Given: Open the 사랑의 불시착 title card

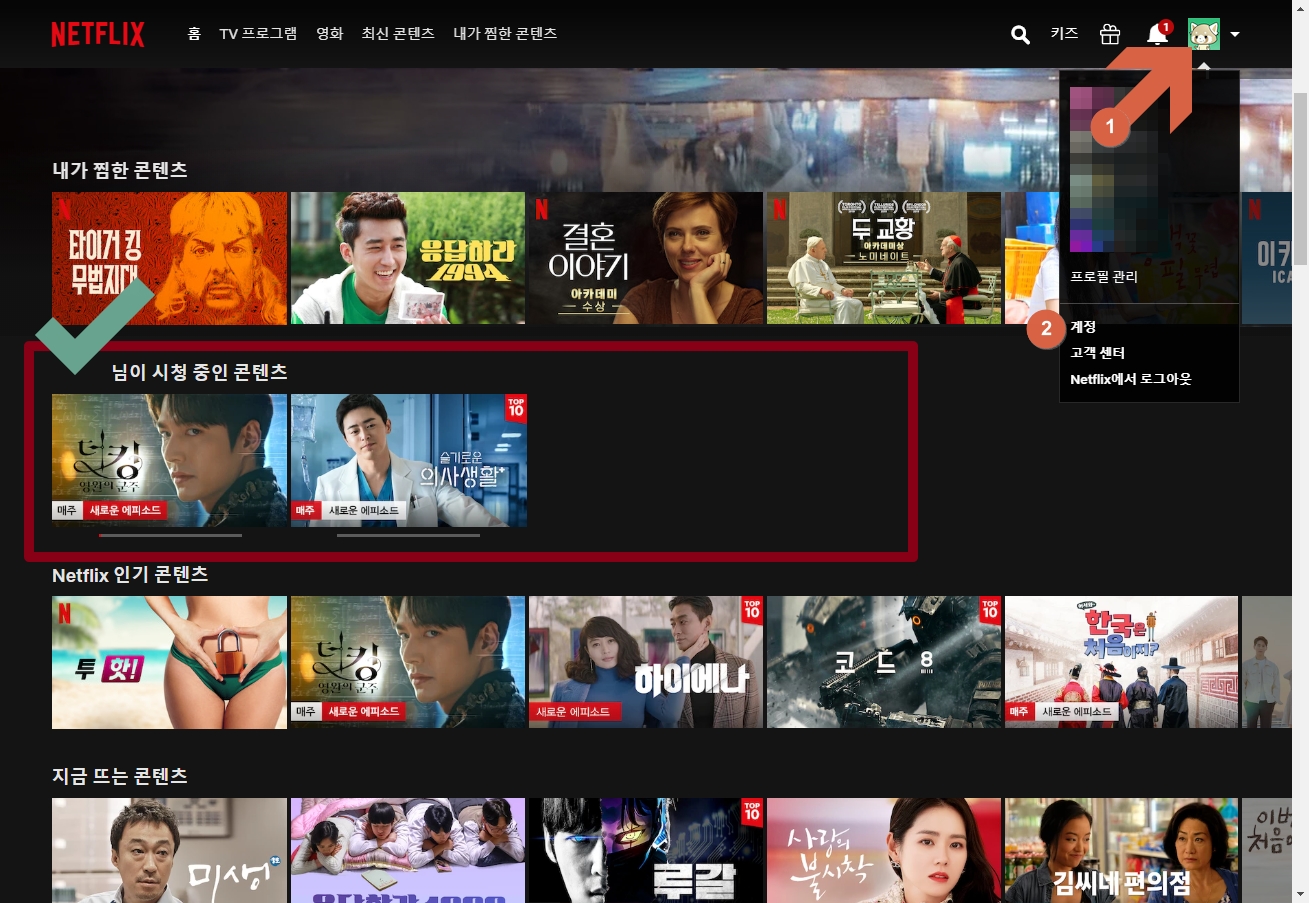Looking at the screenshot, I should coord(884,850).
